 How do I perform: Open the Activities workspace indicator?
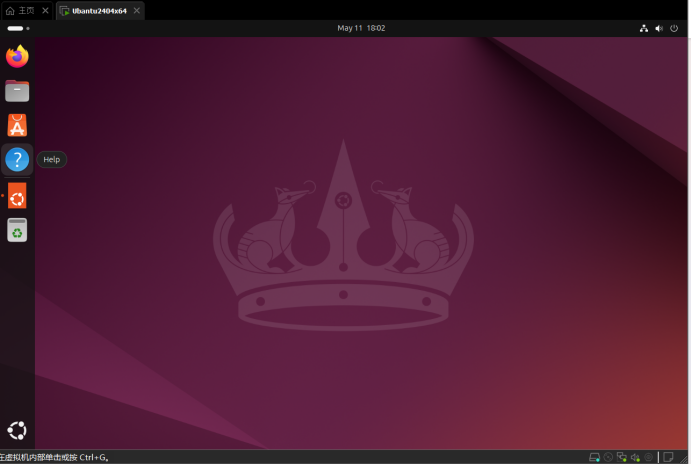[18, 28]
